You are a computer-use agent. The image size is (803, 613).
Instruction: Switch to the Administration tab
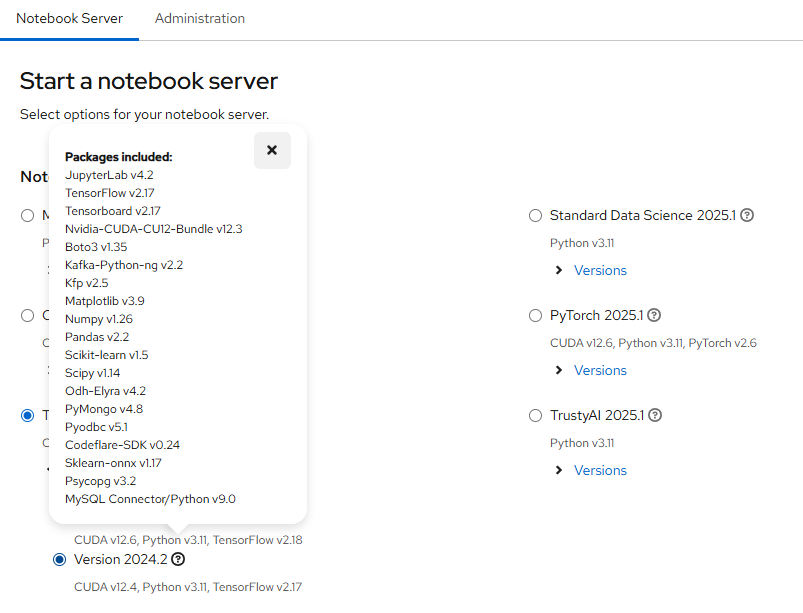click(x=200, y=18)
